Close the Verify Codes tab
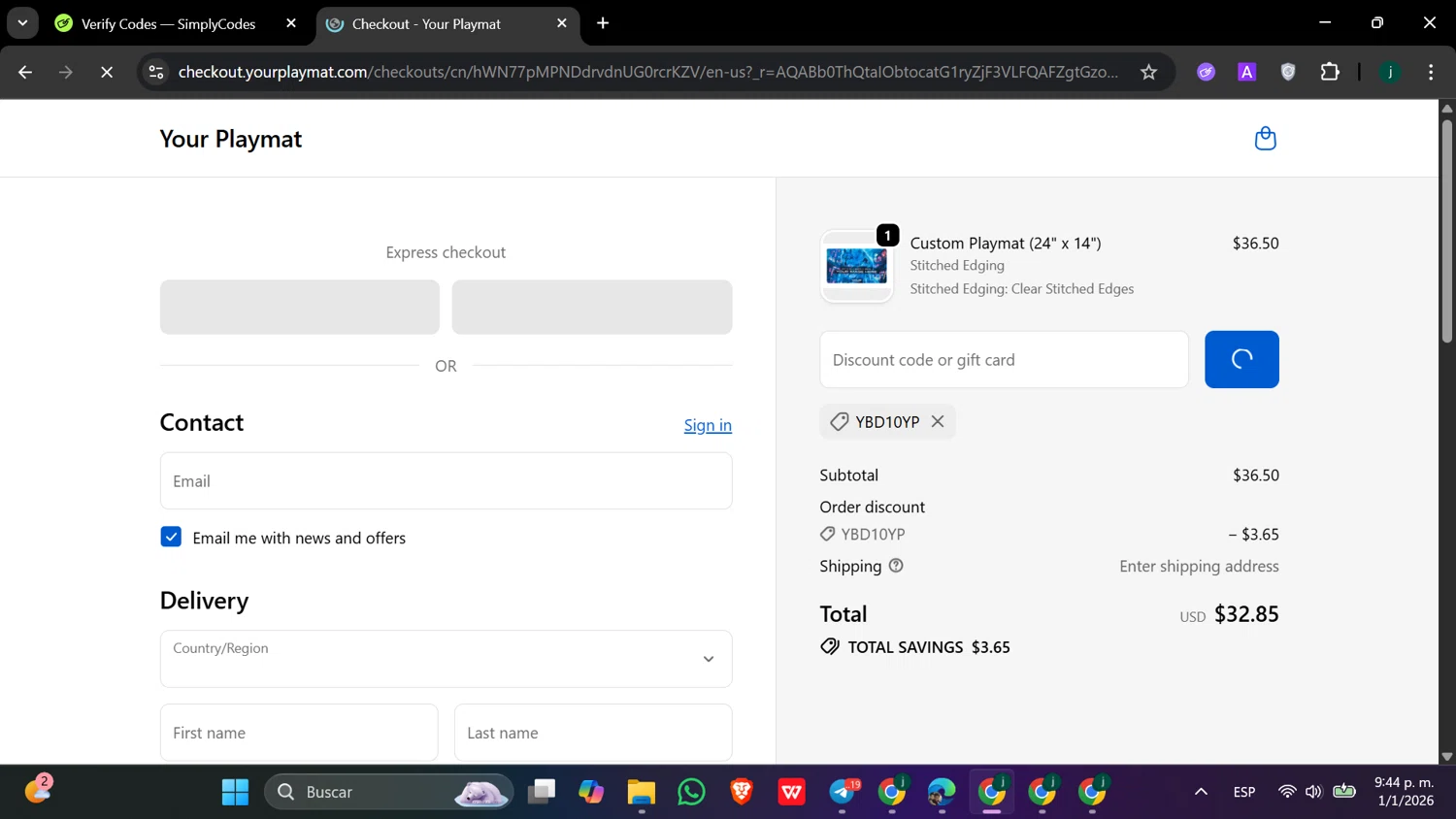This screenshot has width=1456, height=819. click(x=291, y=23)
